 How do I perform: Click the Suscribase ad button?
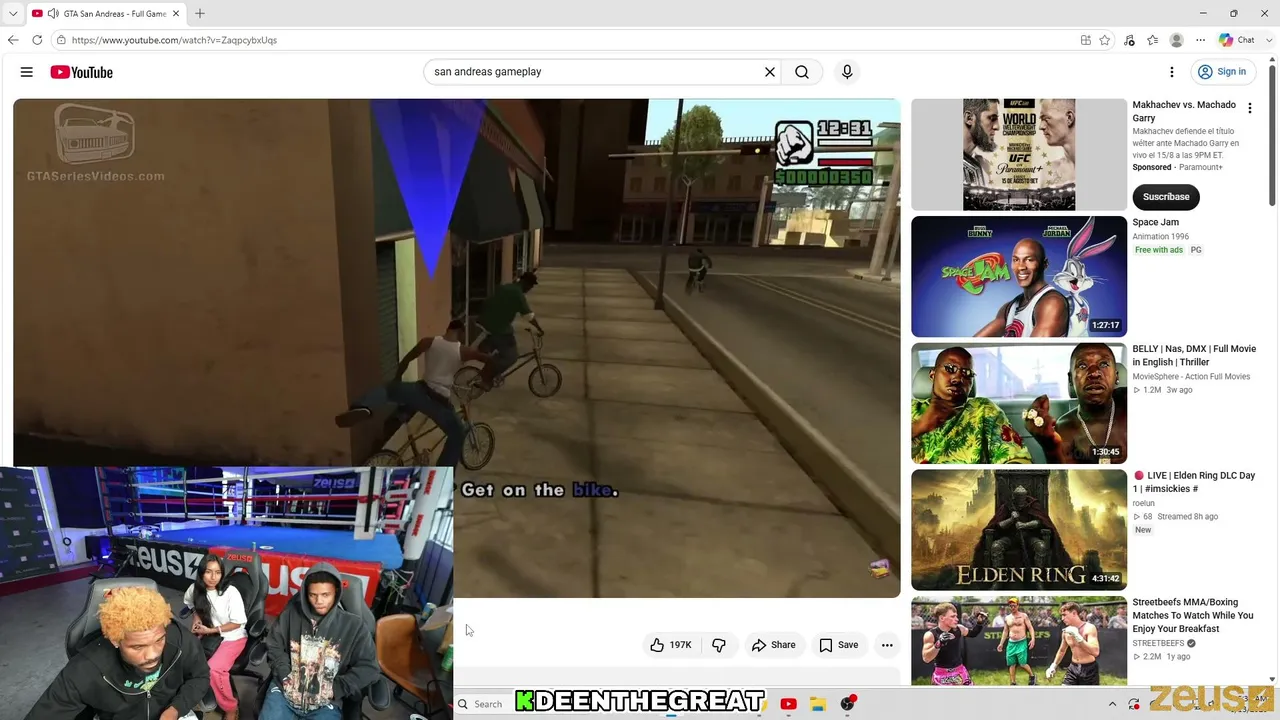click(x=1166, y=197)
